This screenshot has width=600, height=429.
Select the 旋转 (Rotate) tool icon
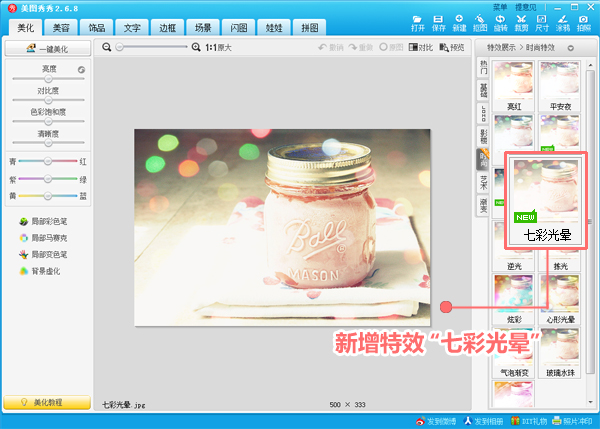pyautogui.click(x=501, y=21)
